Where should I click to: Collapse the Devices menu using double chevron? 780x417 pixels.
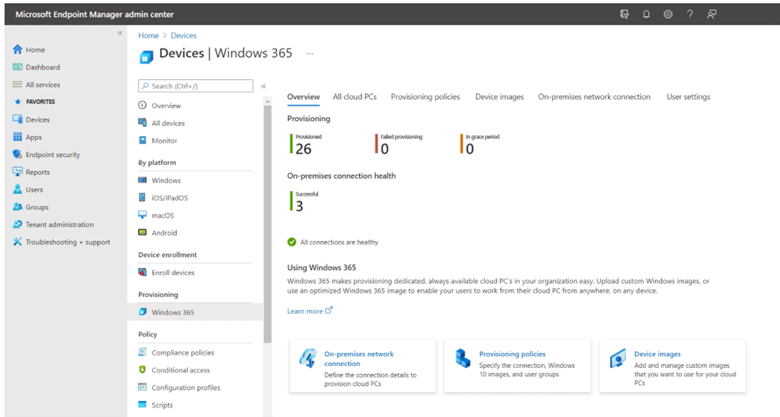pyautogui.click(x=264, y=86)
